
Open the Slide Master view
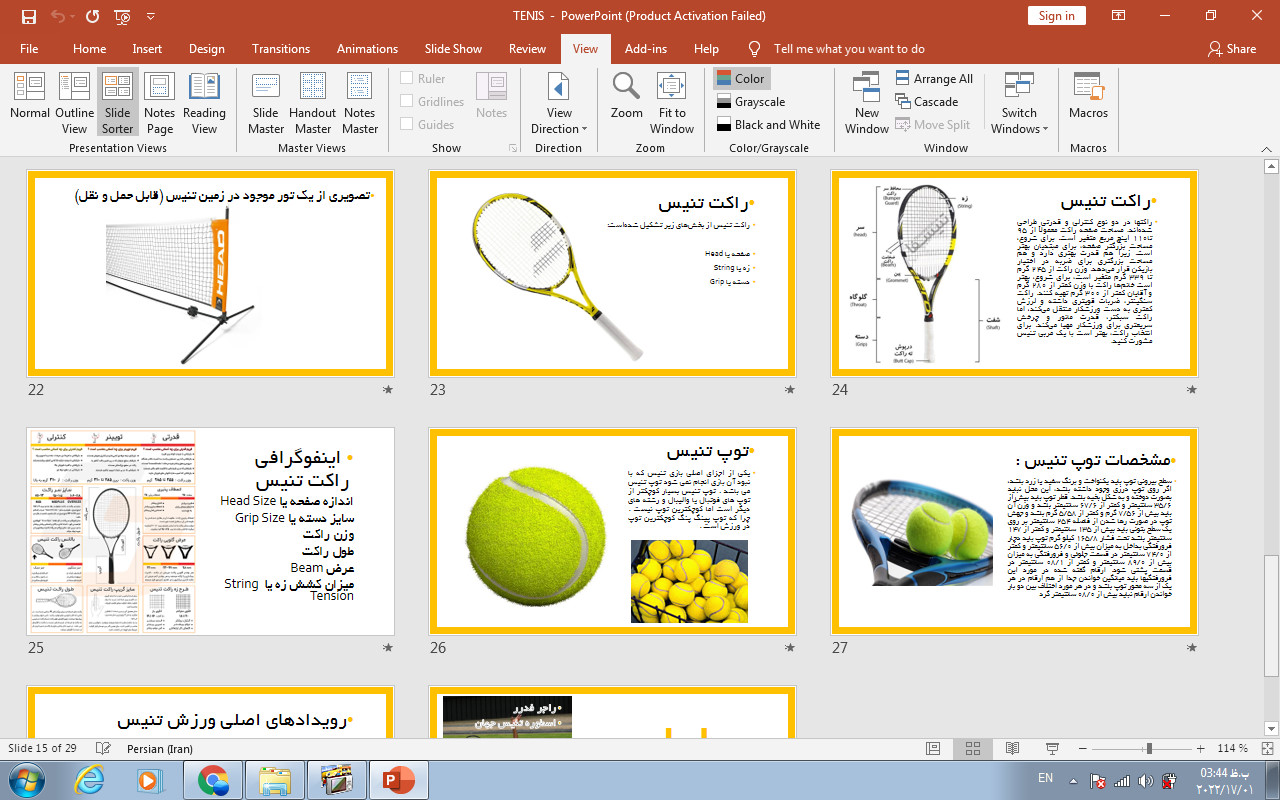tap(266, 101)
